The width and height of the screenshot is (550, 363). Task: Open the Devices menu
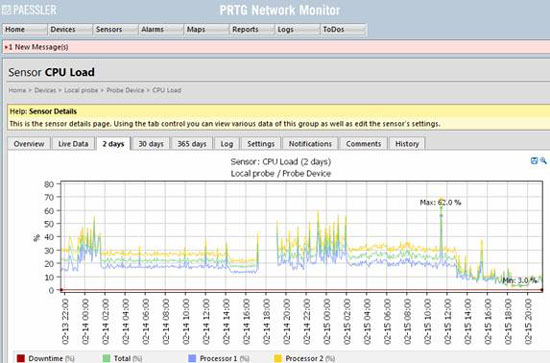70,29
